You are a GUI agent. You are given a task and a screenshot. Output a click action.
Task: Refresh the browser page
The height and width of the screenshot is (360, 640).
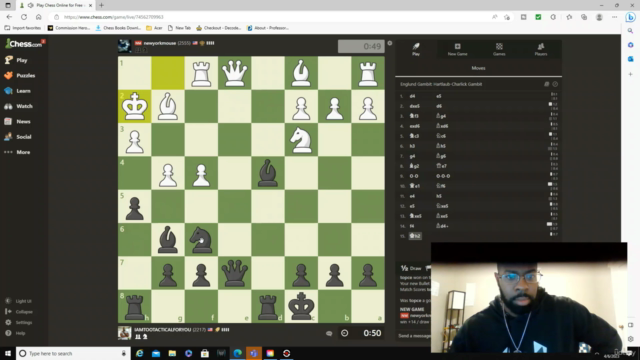pyautogui.click(x=24, y=17)
